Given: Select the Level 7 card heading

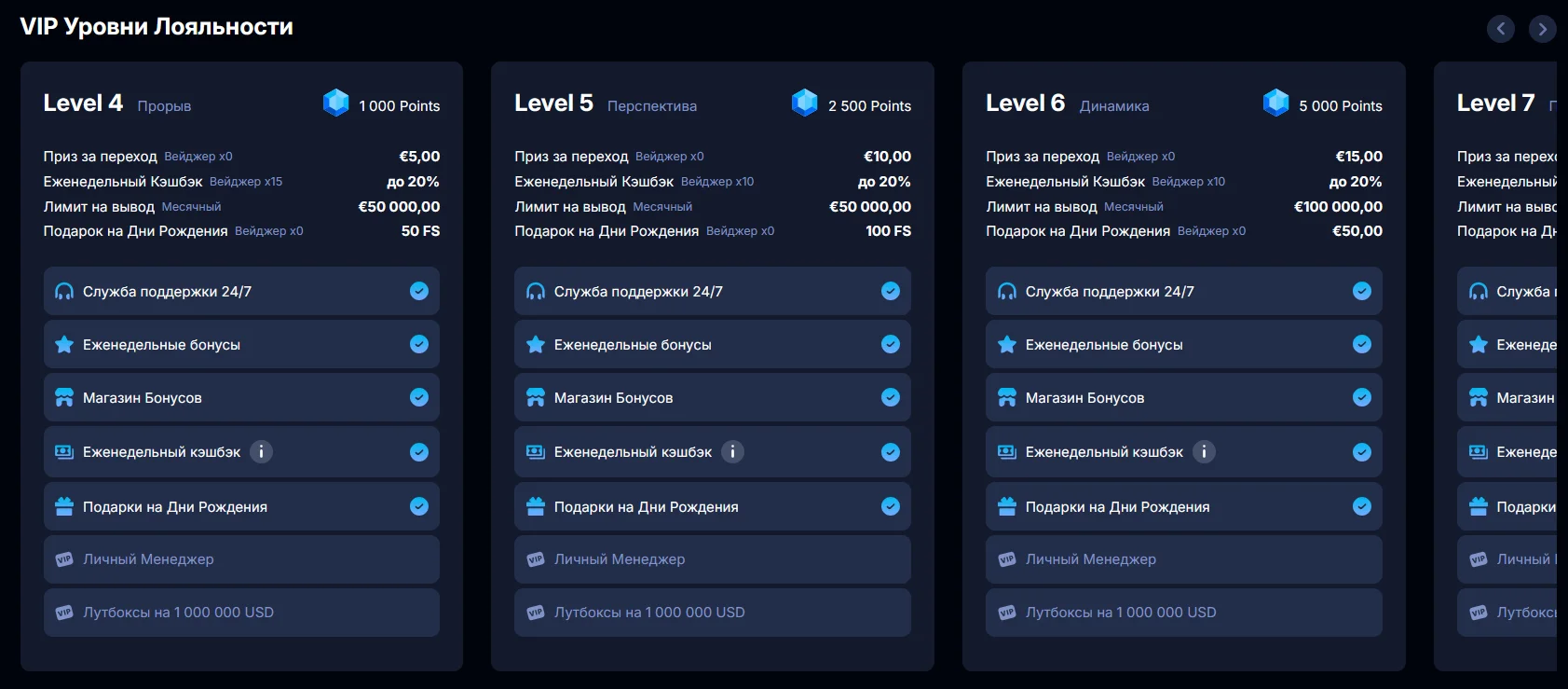Looking at the screenshot, I should coord(1495,103).
